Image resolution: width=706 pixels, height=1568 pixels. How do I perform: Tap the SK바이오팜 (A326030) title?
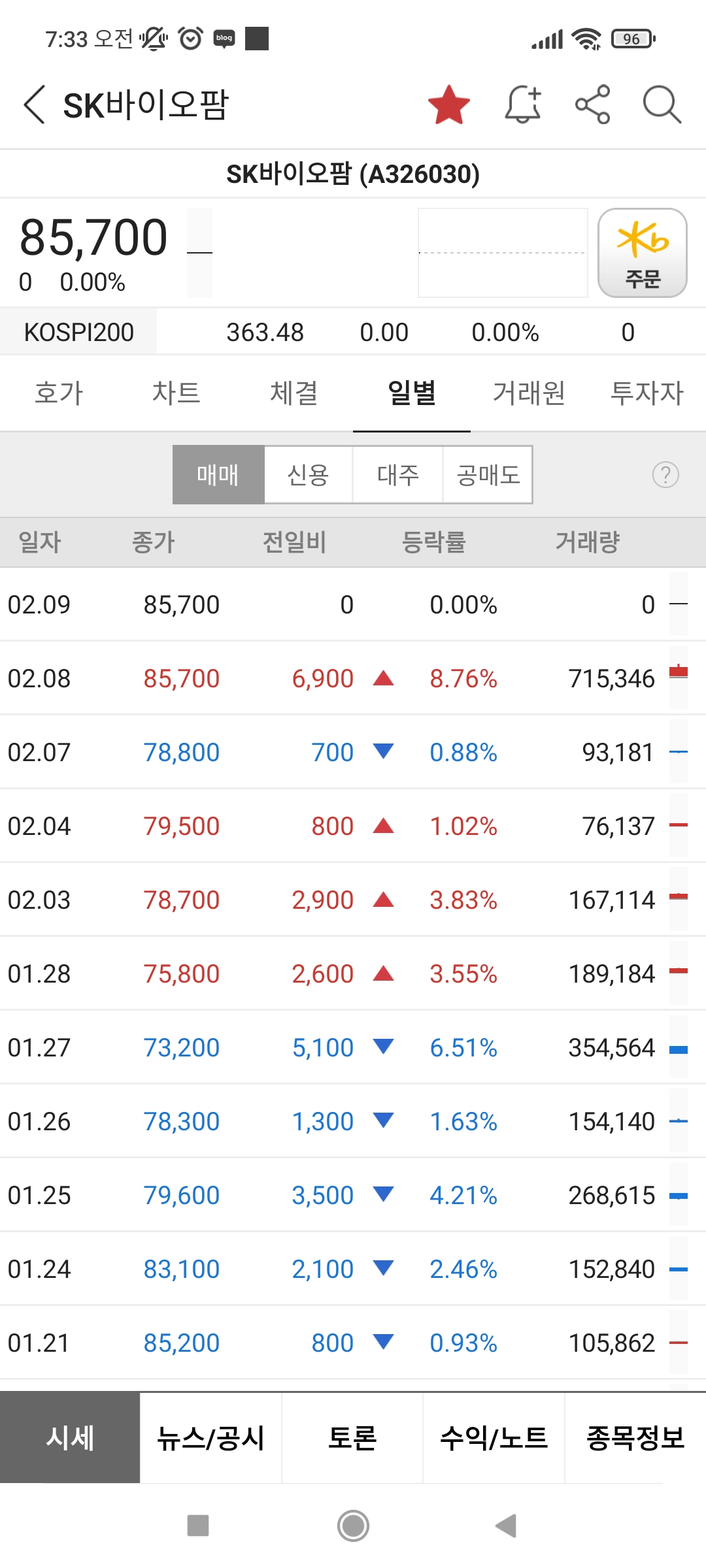pyautogui.click(x=353, y=174)
